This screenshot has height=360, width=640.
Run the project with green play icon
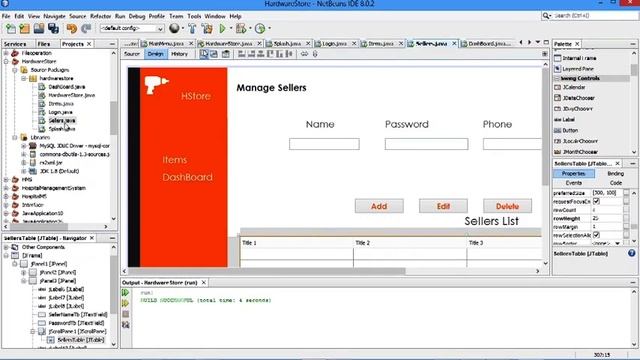[x=222, y=29]
